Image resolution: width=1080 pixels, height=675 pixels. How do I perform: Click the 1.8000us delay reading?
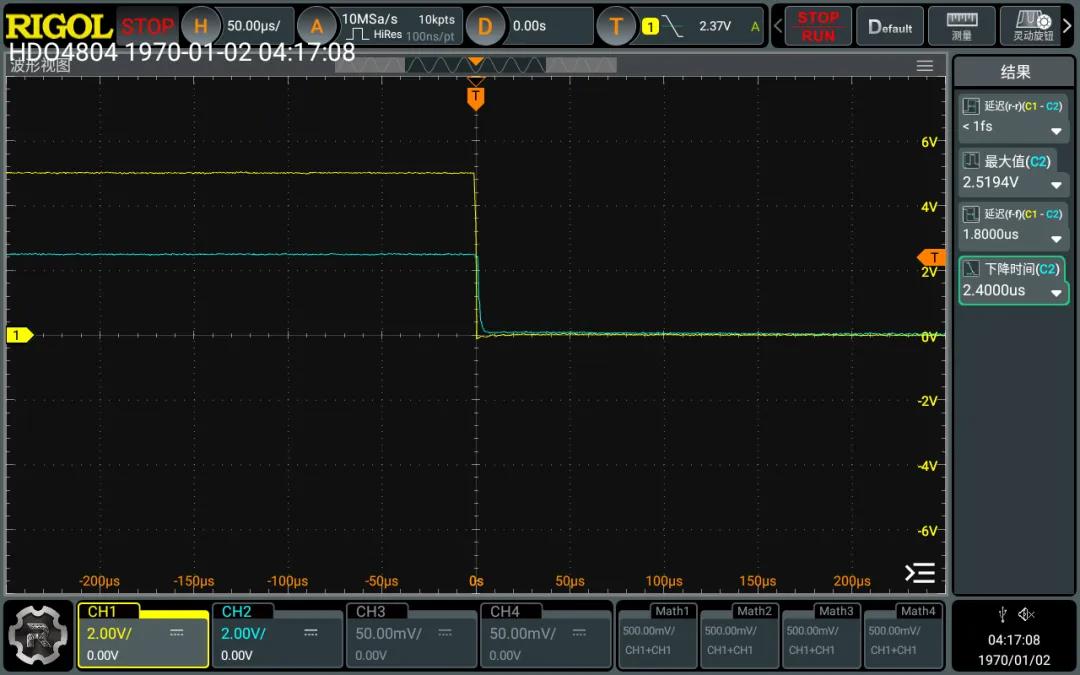pyautogui.click(x=990, y=234)
